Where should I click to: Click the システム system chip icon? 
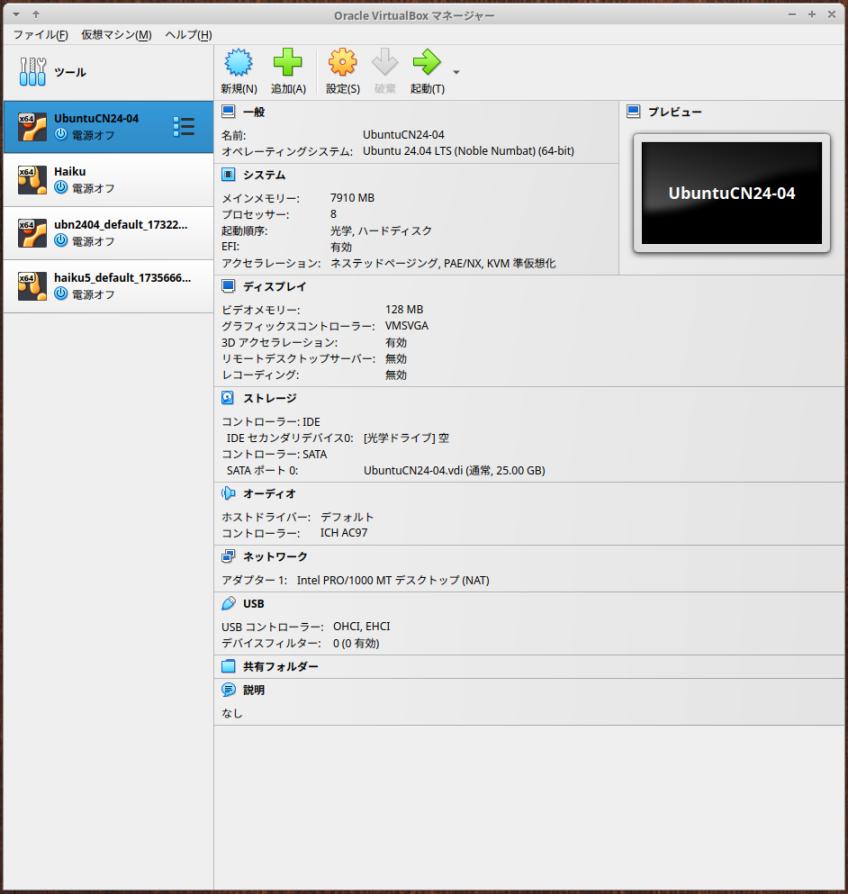click(x=228, y=174)
